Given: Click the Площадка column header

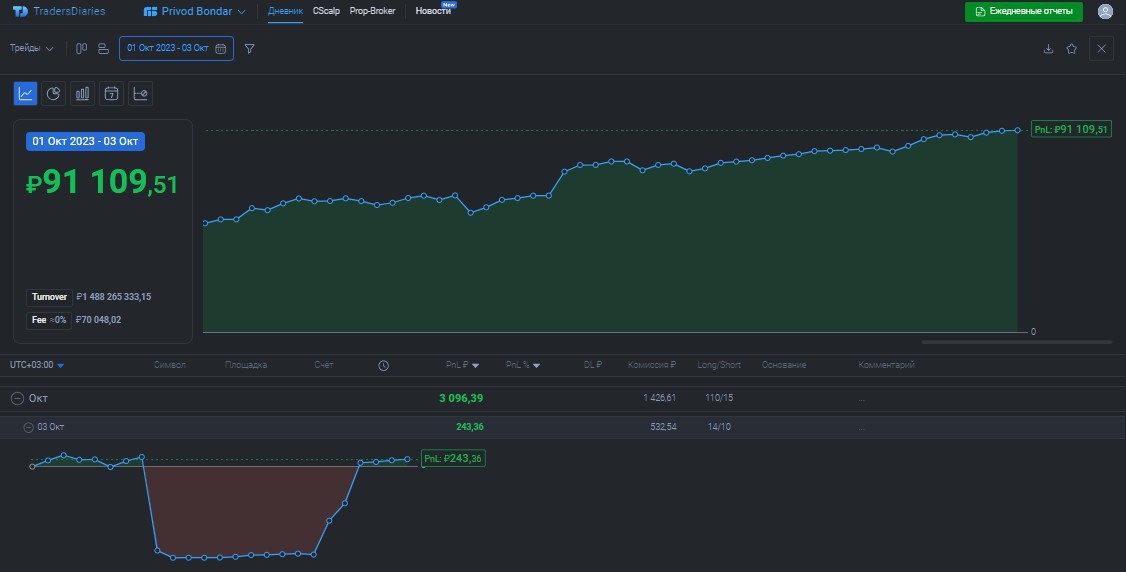Looking at the screenshot, I should [246, 365].
